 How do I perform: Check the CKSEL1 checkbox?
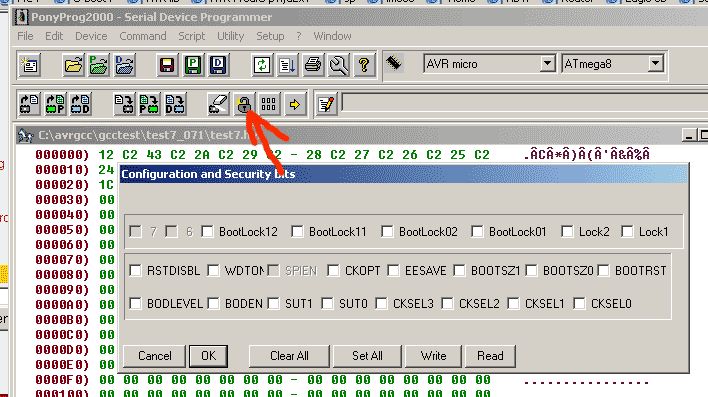point(513,304)
